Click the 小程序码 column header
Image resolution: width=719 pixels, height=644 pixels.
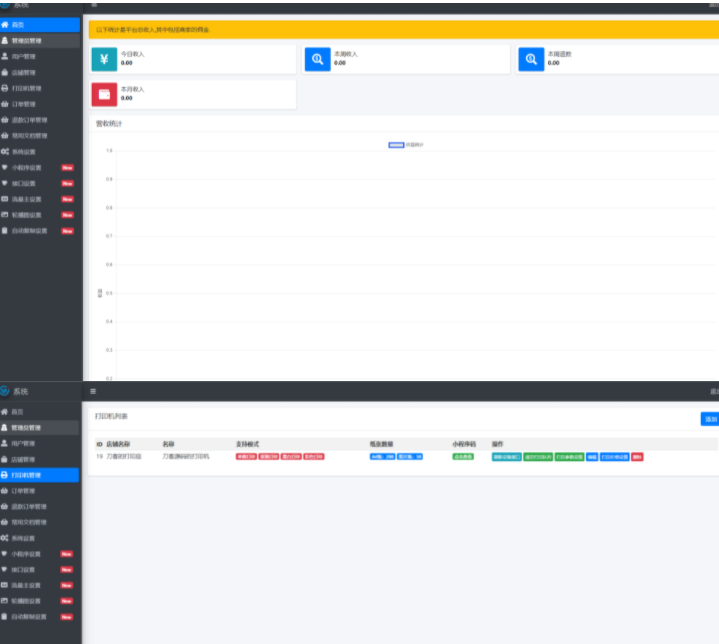pos(464,444)
